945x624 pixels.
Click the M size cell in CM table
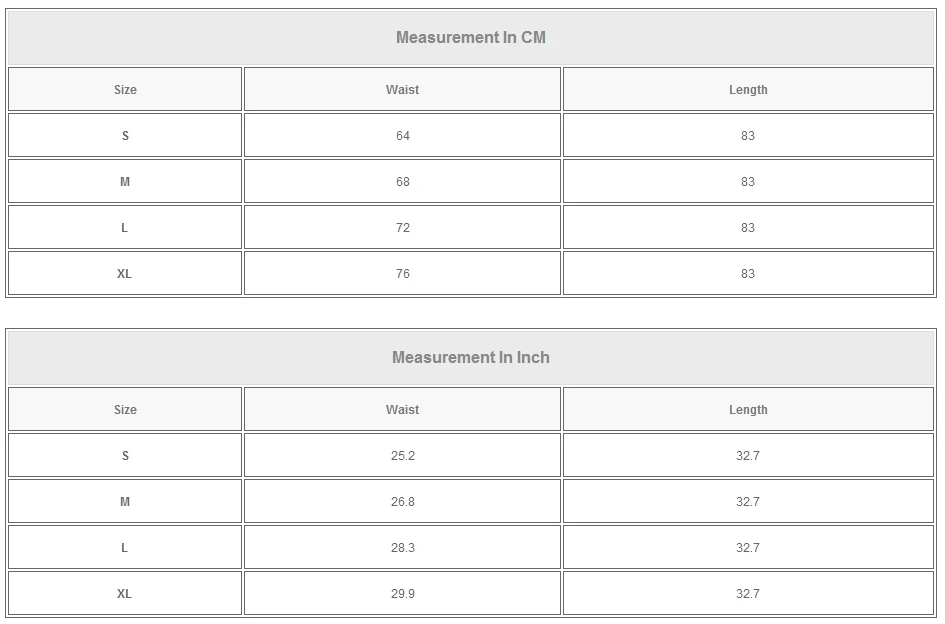pyautogui.click(x=125, y=182)
